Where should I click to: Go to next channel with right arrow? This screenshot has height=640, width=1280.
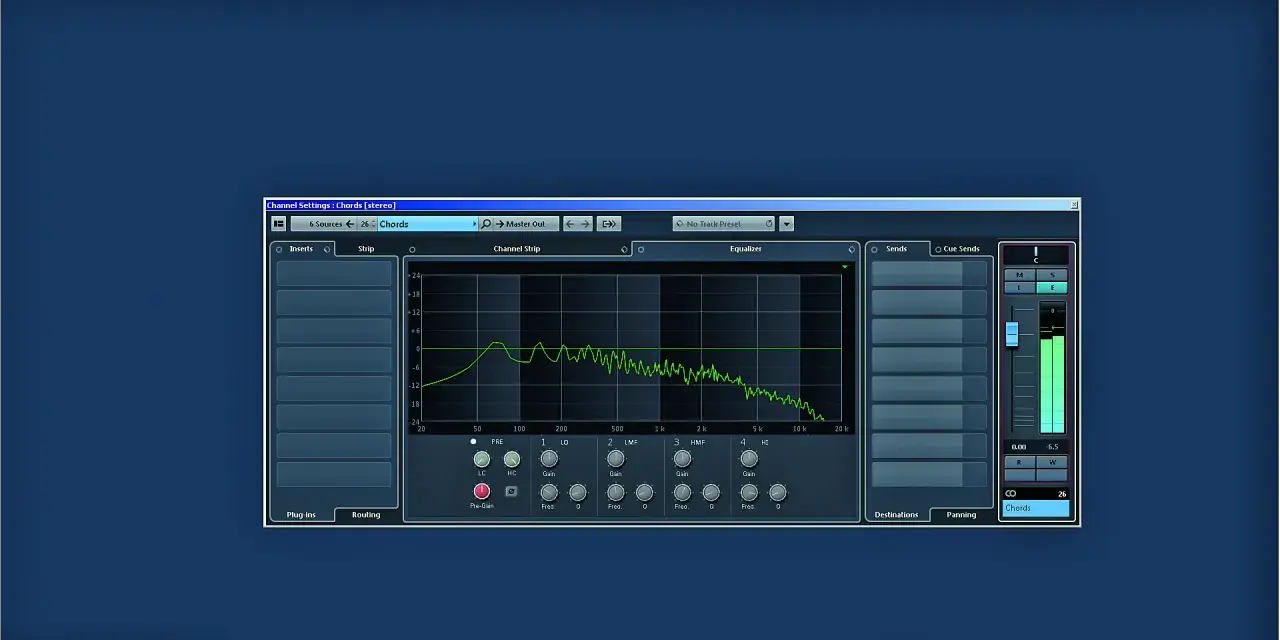(x=586, y=224)
